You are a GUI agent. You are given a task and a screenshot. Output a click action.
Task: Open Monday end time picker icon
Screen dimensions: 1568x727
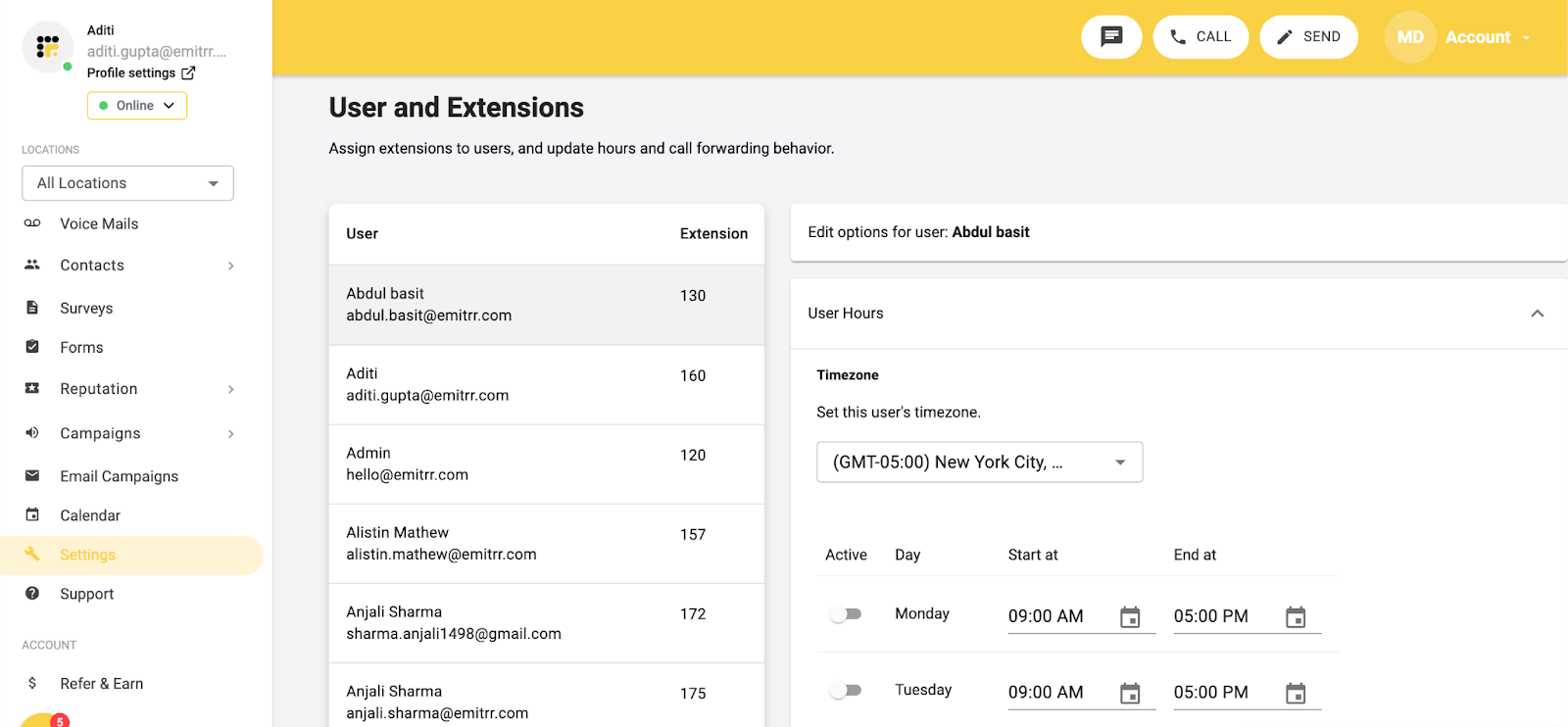click(1296, 616)
